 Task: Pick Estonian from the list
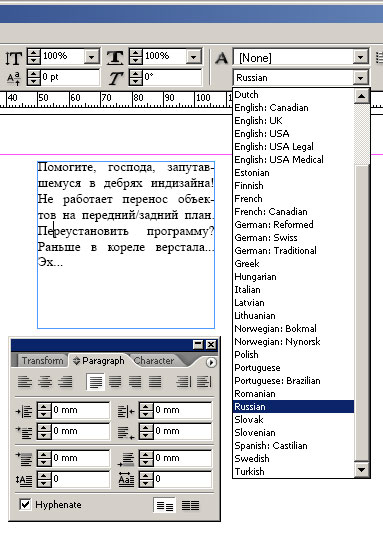click(x=293, y=173)
